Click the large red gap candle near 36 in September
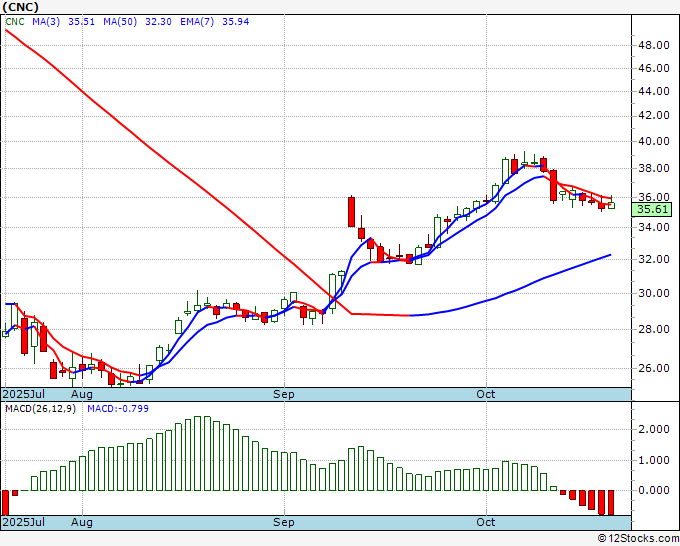The height and width of the screenshot is (546, 680). [x=351, y=212]
